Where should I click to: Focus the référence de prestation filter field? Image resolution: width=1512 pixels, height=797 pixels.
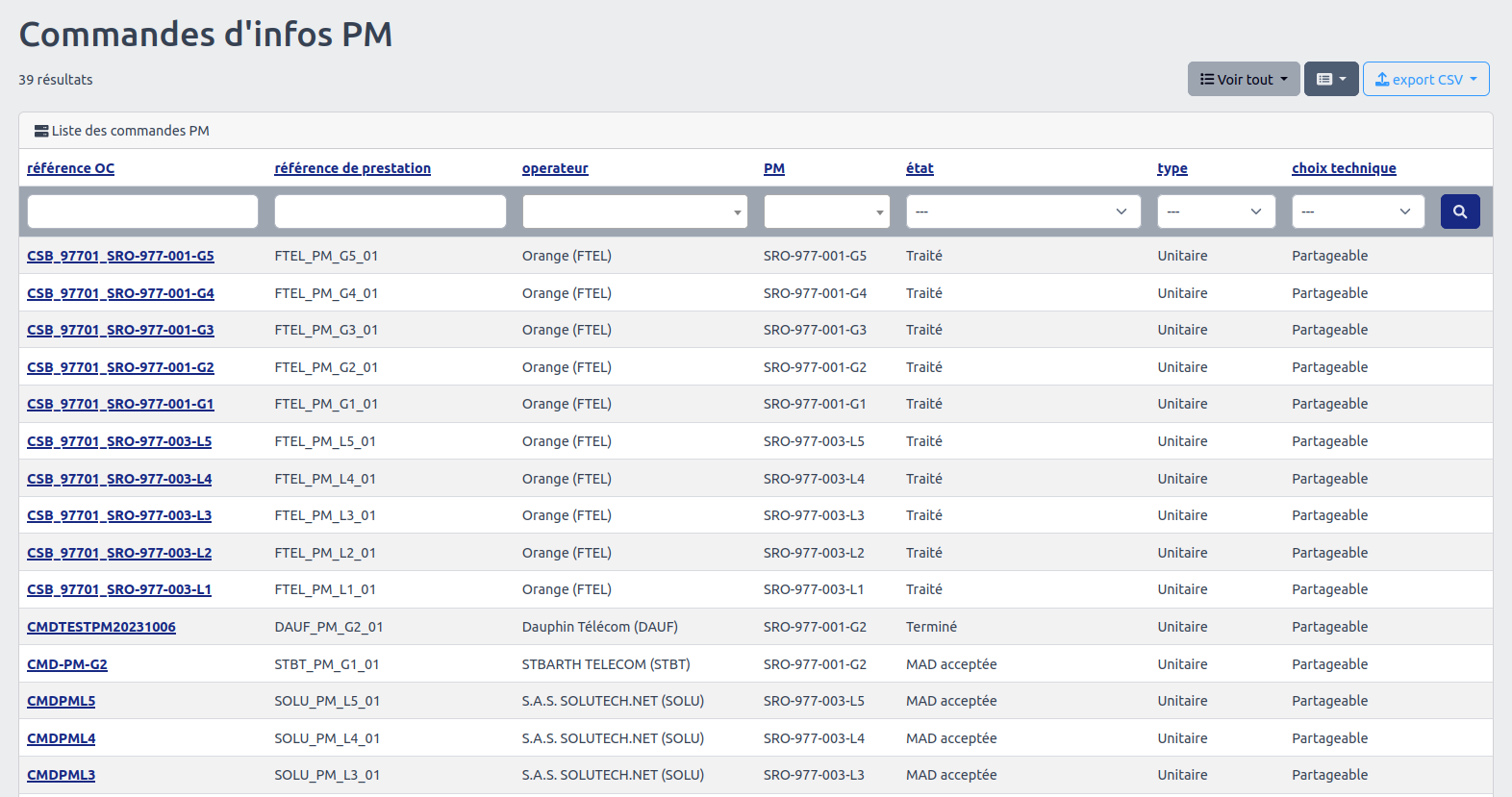pyautogui.click(x=390, y=212)
